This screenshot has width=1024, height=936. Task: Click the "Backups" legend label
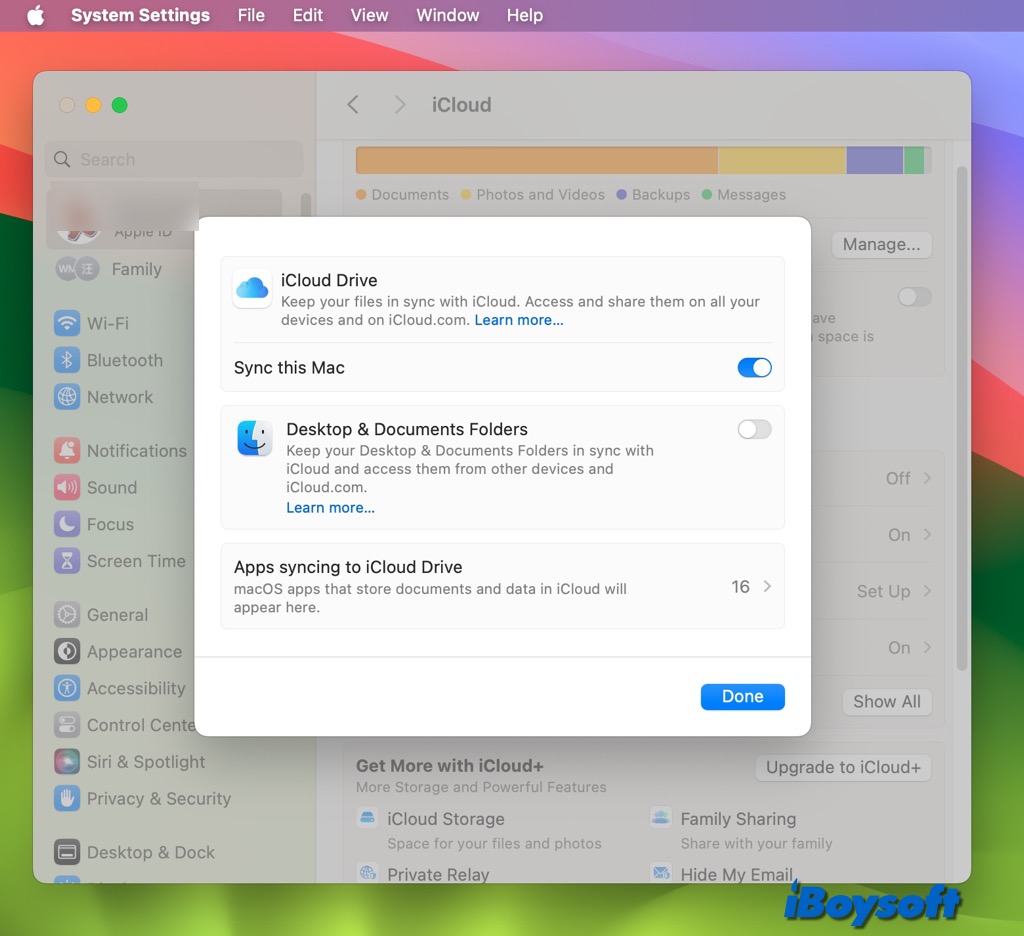[x=661, y=195]
